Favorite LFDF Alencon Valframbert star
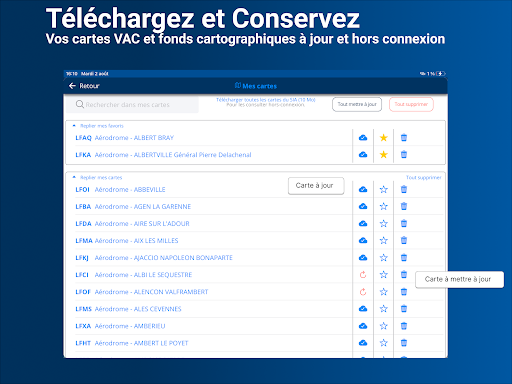This screenshot has height=384, width=512. [384, 292]
